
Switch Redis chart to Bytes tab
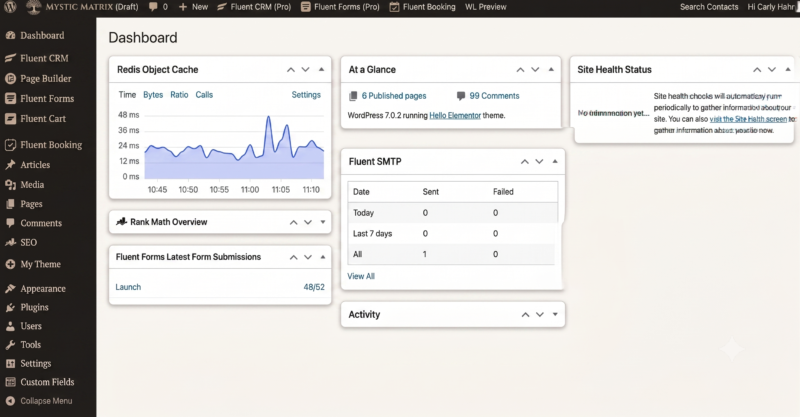153,94
